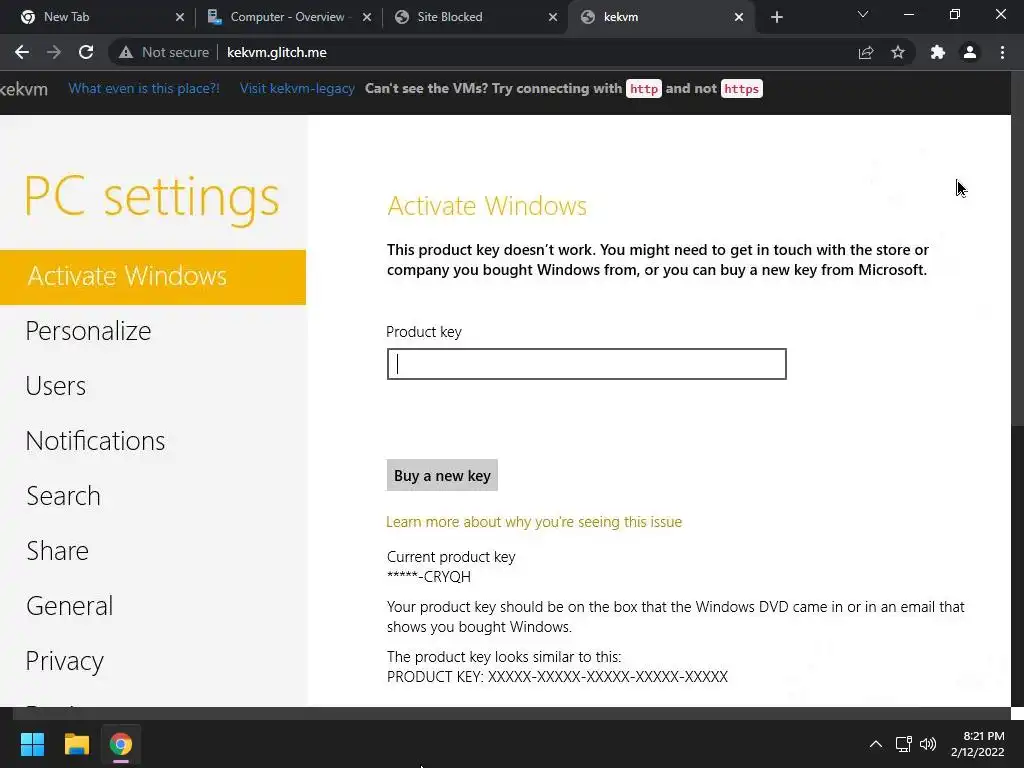Share this page icon in address bar
Image resolution: width=1024 pixels, height=768 pixels.
pyautogui.click(x=866, y=52)
